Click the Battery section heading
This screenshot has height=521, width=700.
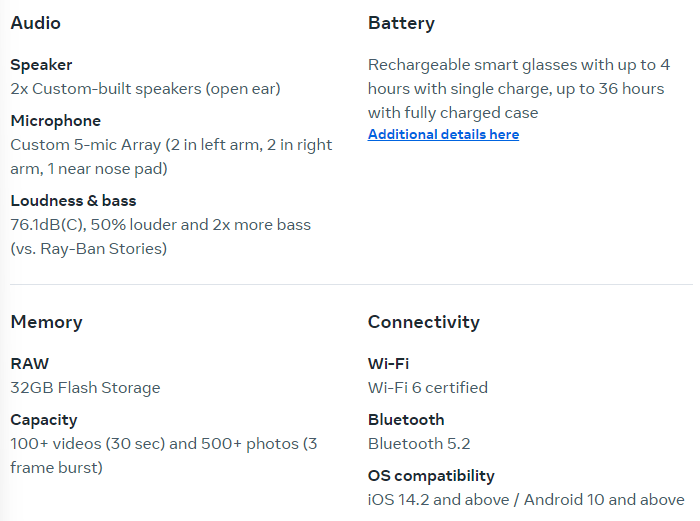[401, 23]
